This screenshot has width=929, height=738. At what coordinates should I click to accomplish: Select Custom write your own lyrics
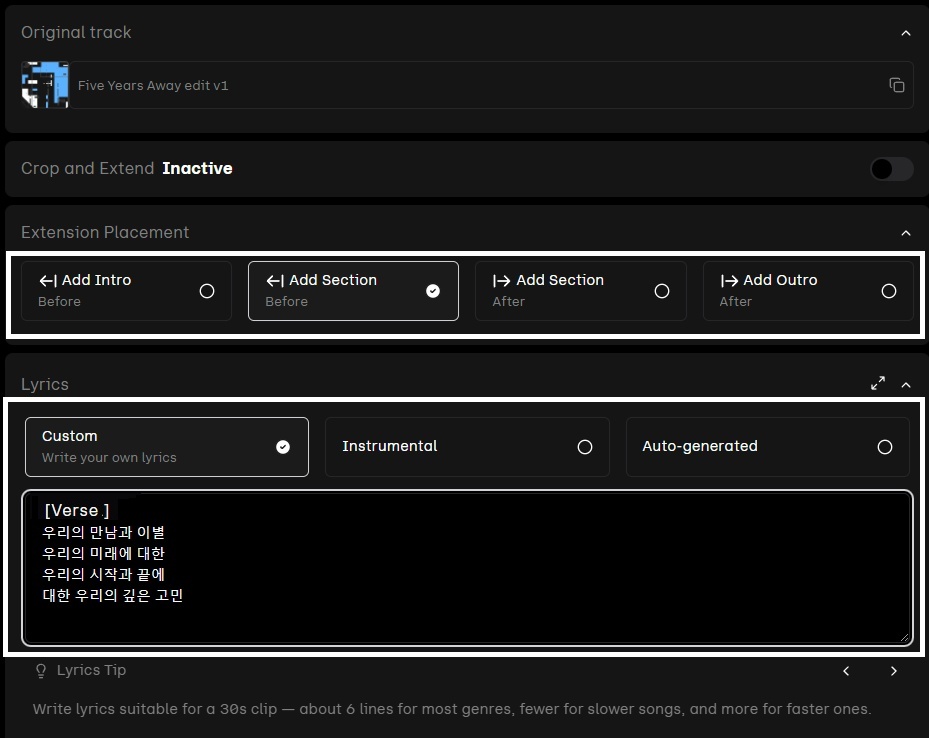166,447
